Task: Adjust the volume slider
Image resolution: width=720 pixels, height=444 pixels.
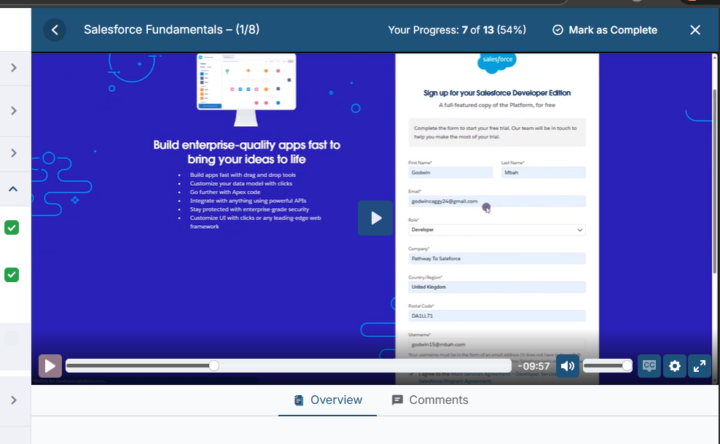Action: tap(607, 366)
